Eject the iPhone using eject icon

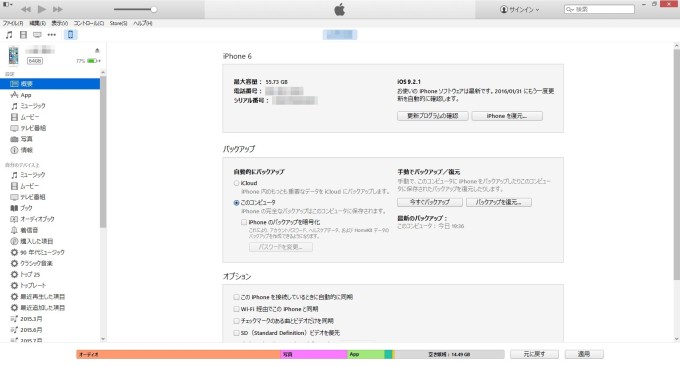click(x=97, y=50)
